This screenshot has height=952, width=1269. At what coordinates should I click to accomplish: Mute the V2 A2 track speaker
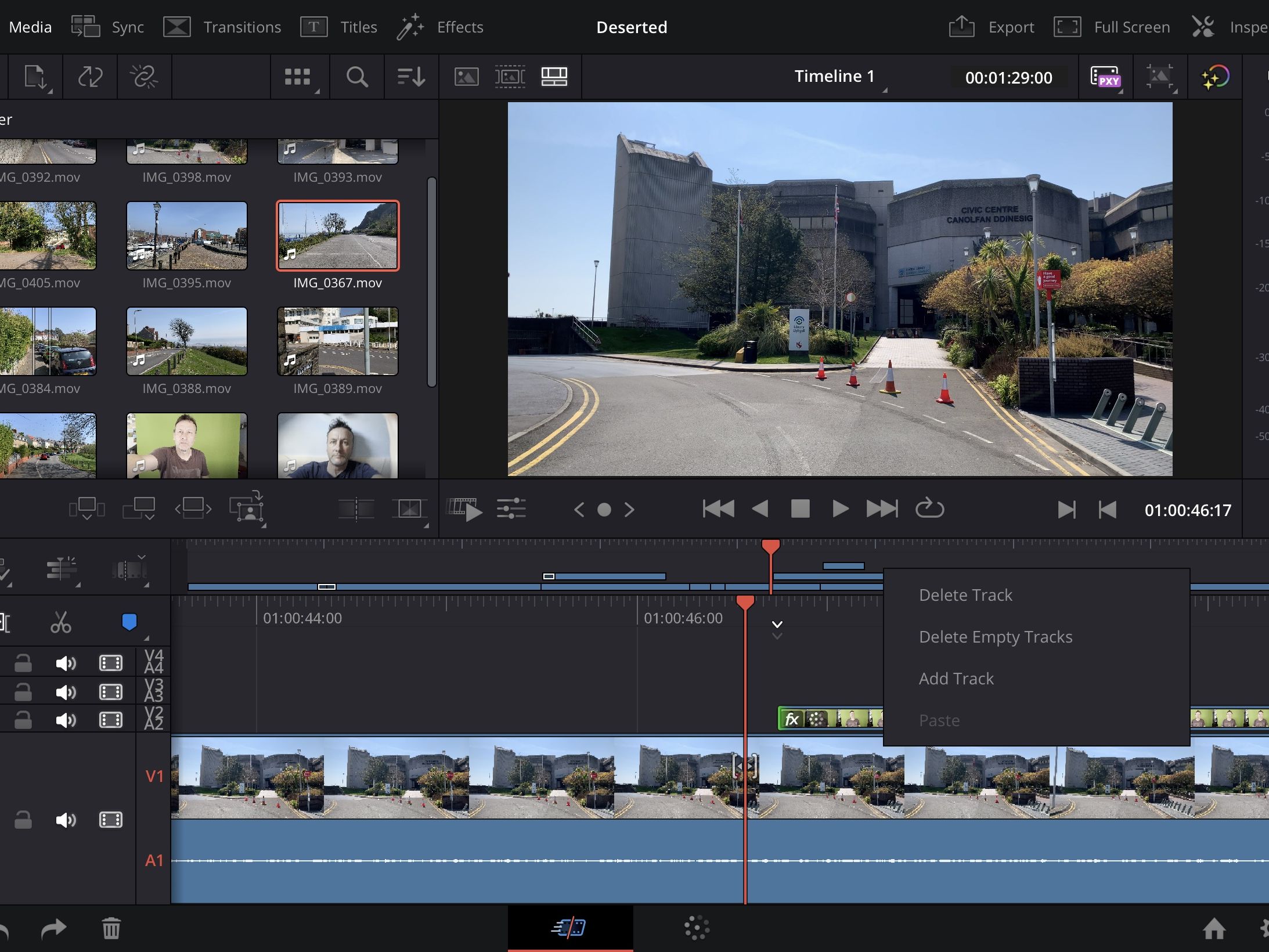click(x=66, y=720)
